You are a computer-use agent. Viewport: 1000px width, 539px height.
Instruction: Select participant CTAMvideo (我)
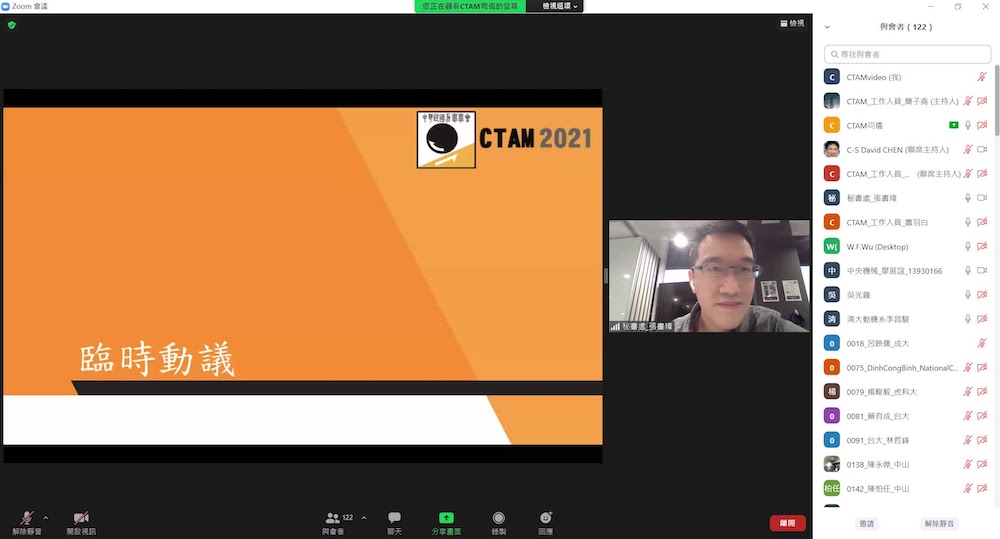click(906, 77)
